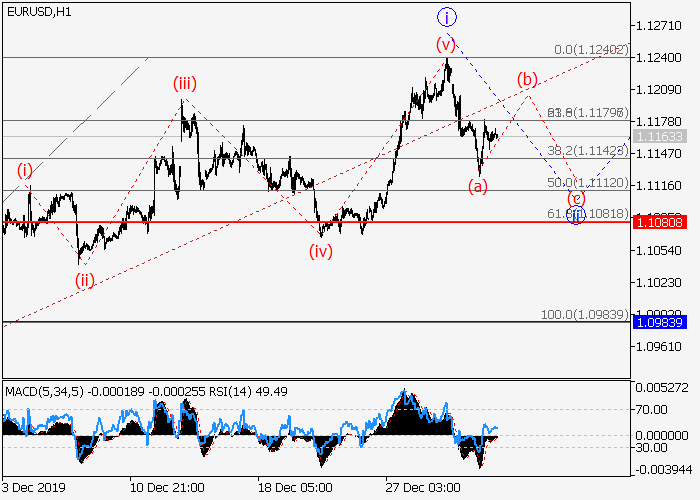The height and width of the screenshot is (500, 700).
Task: Click the red (ii) wave label
Action: pos(84,280)
